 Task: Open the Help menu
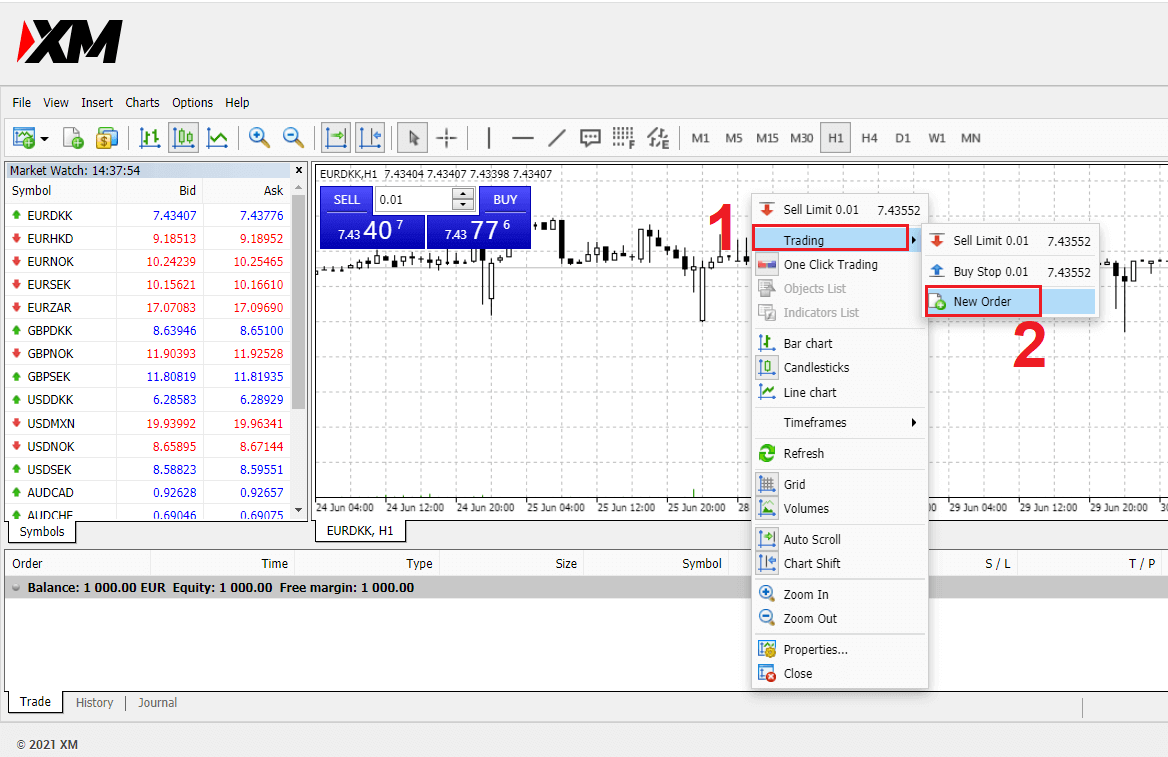pyautogui.click(x=237, y=103)
